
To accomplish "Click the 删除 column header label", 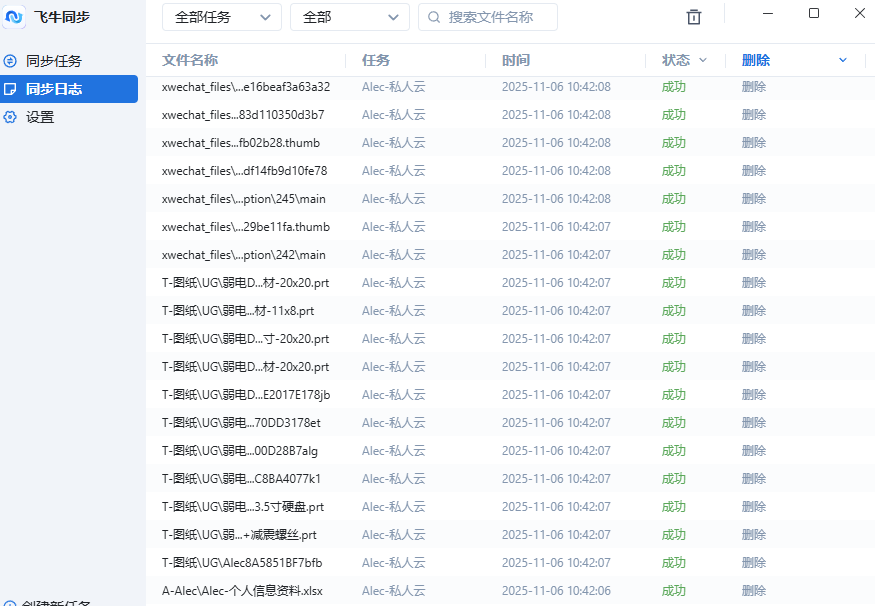I will pos(756,60).
